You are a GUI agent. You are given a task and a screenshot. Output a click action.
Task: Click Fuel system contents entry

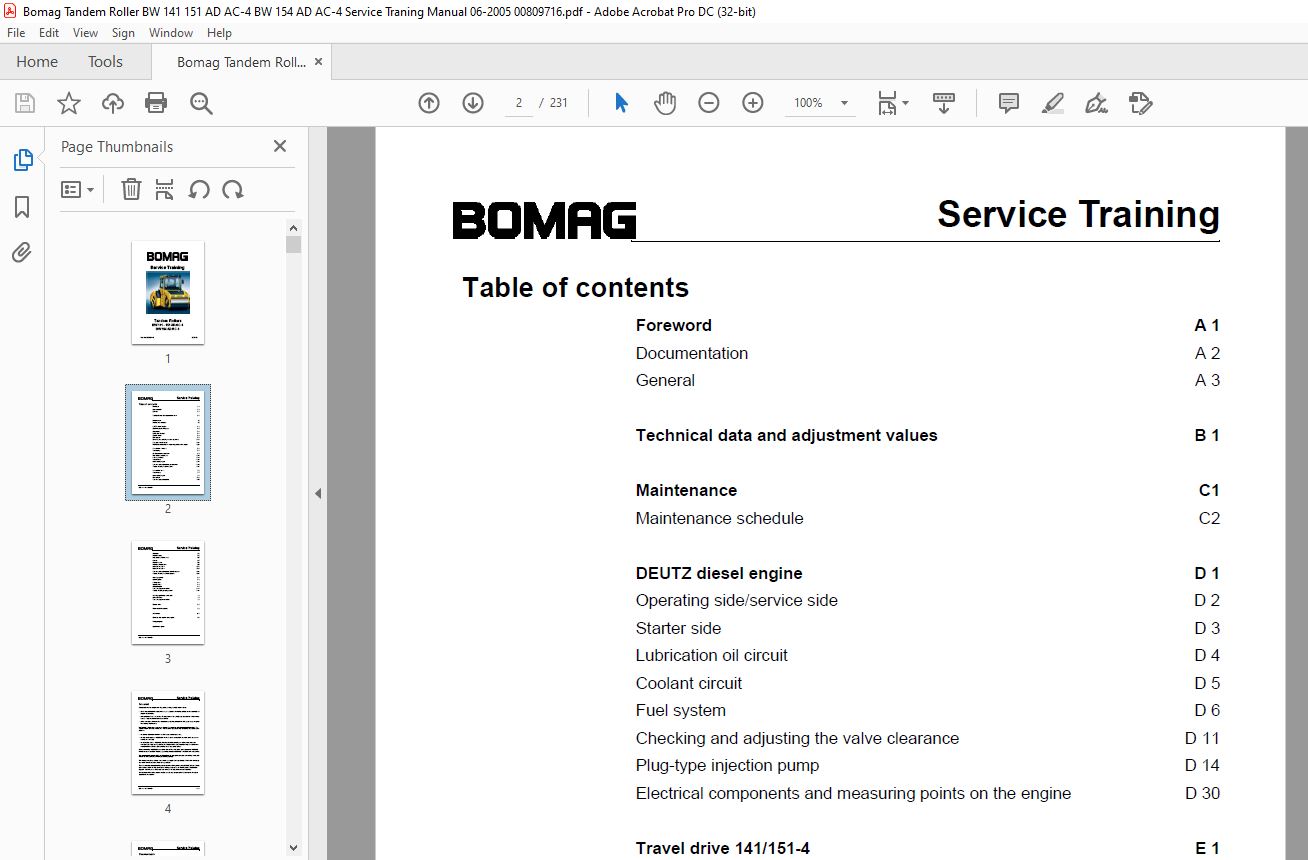[x=681, y=710]
